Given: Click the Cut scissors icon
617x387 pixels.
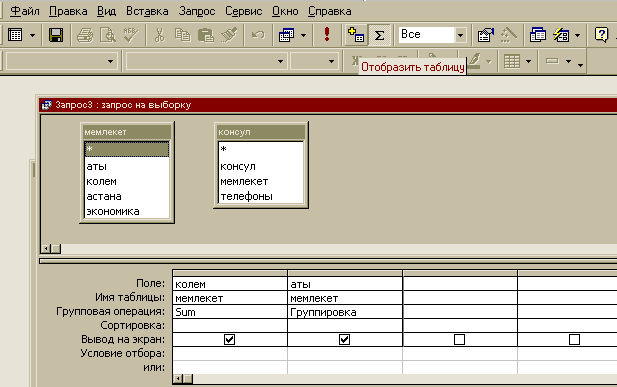Looking at the screenshot, I should coord(159,35).
